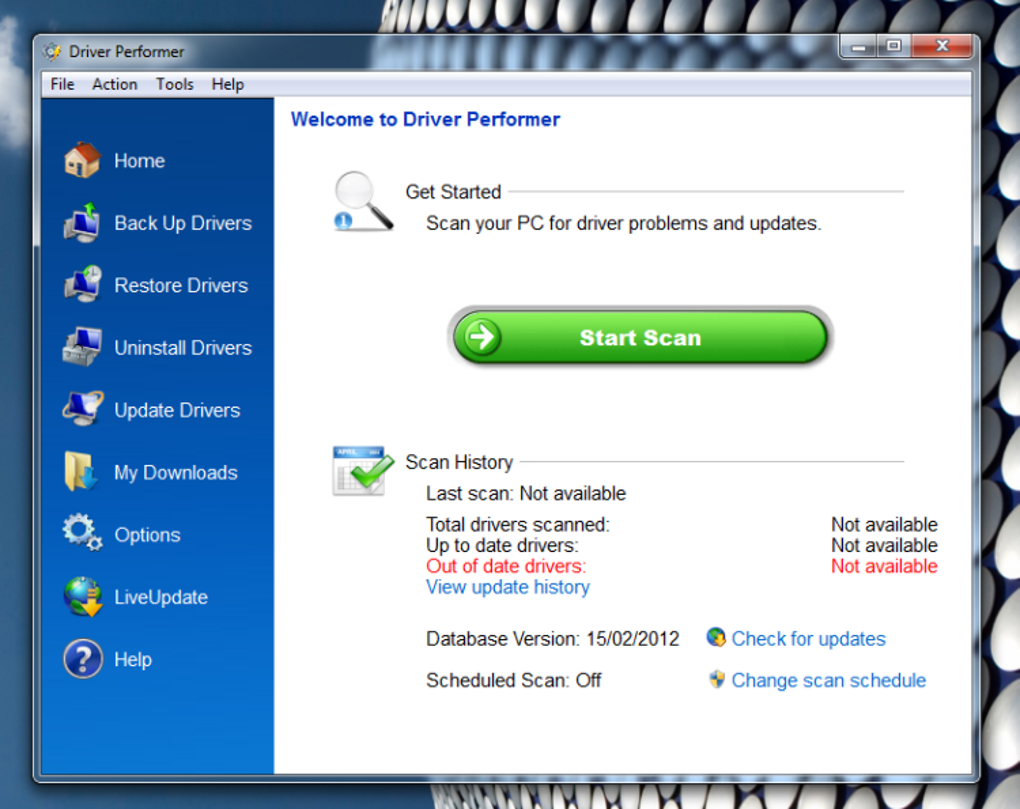1020x809 pixels.
Task: Open the Tools menu
Action: (x=174, y=85)
